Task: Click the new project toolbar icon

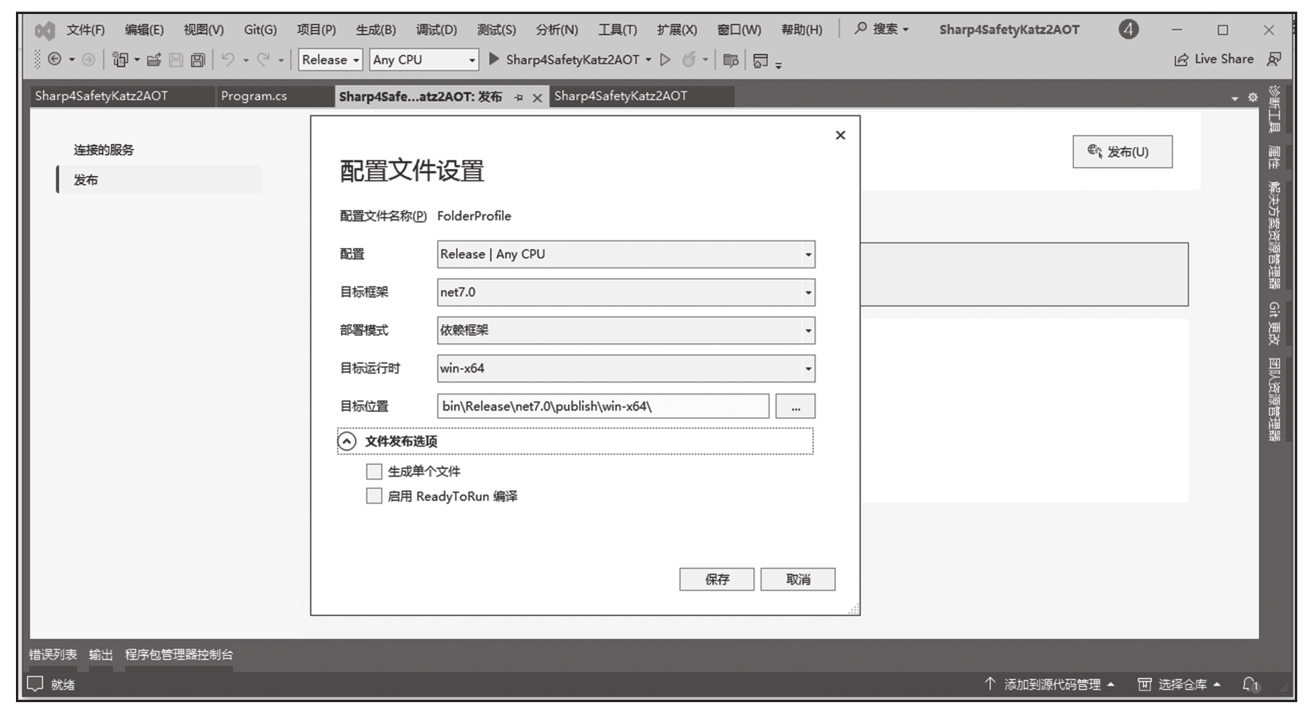Action: [120, 60]
